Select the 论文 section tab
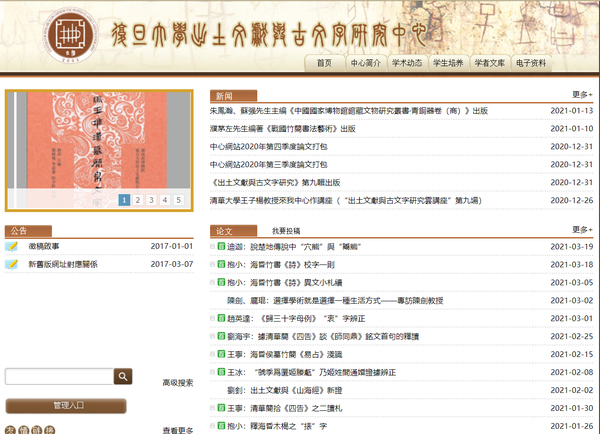This screenshot has height=434, width=600. click(233, 231)
